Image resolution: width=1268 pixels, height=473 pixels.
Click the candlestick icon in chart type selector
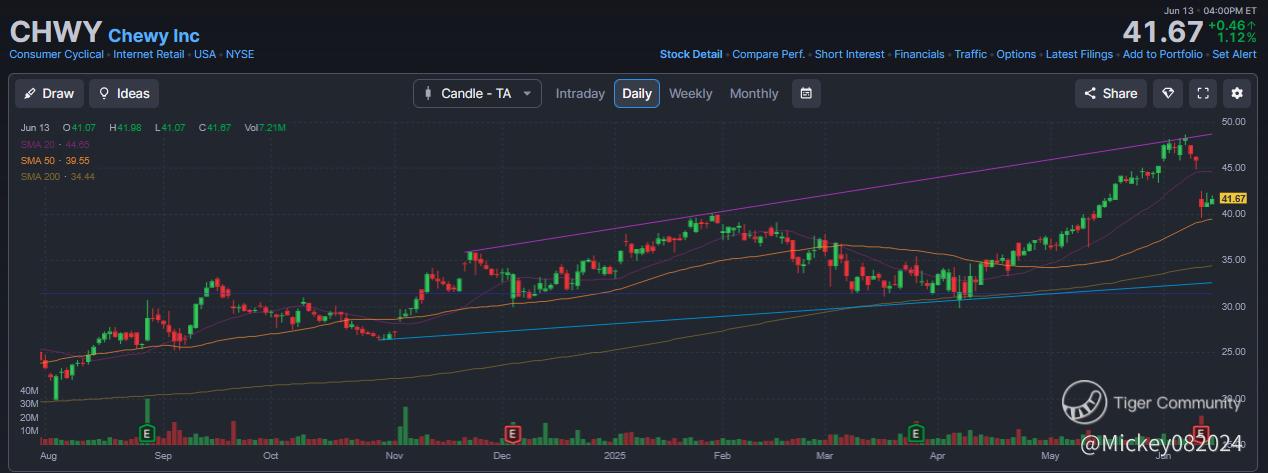coord(428,93)
